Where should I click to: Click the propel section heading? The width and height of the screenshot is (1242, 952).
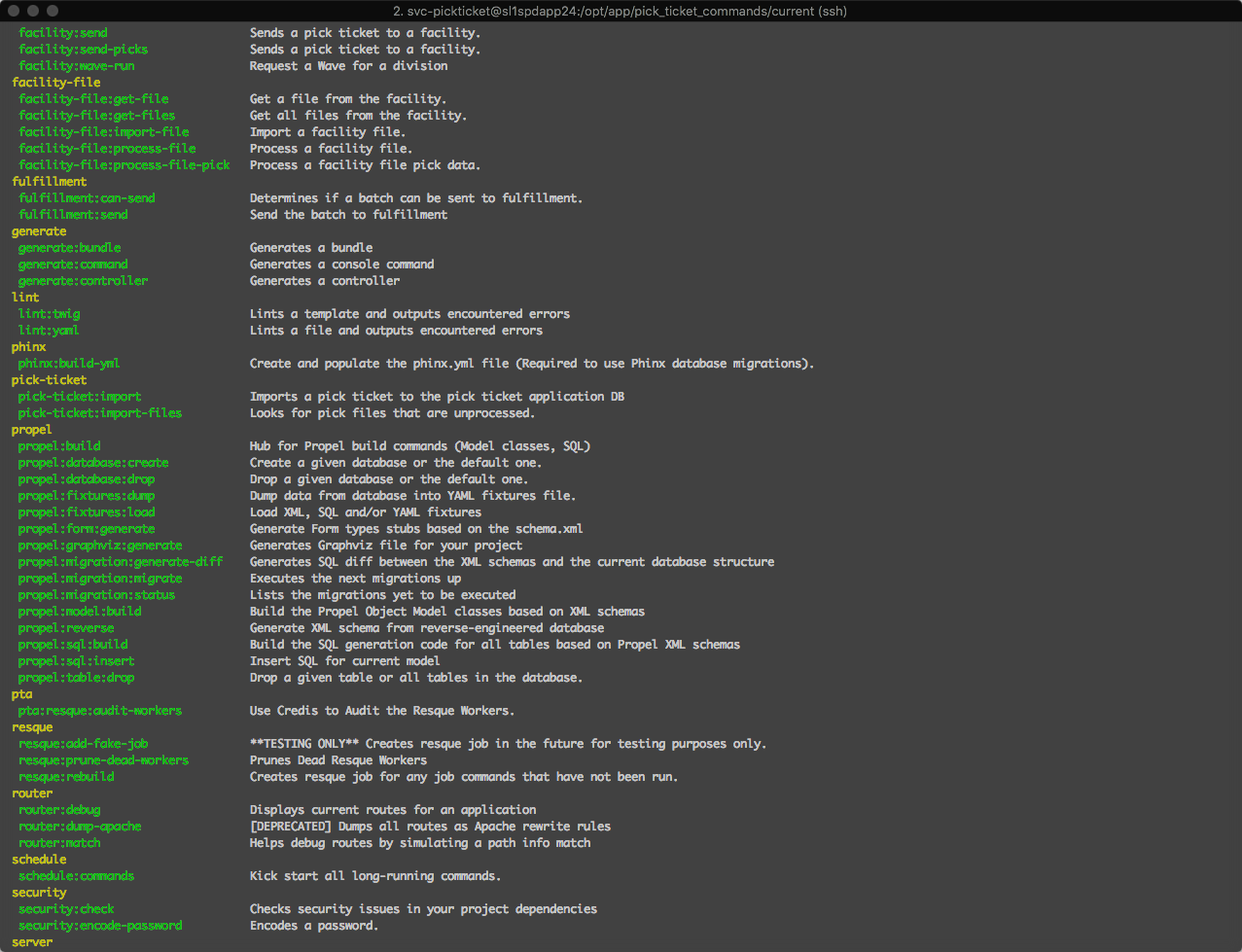pyautogui.click(x=32, y=430)
